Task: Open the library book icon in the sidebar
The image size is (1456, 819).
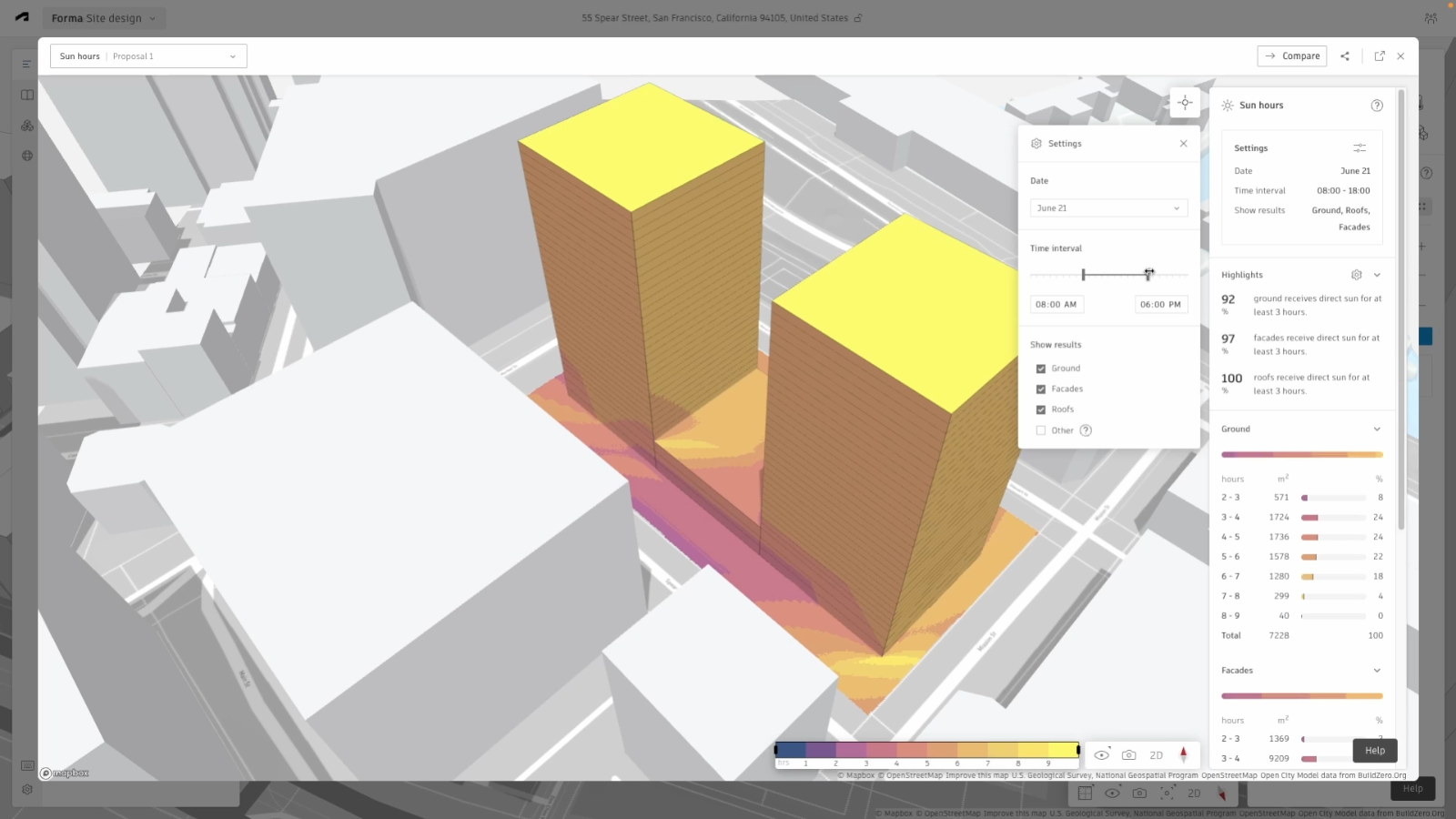Action: click(27, 95)
